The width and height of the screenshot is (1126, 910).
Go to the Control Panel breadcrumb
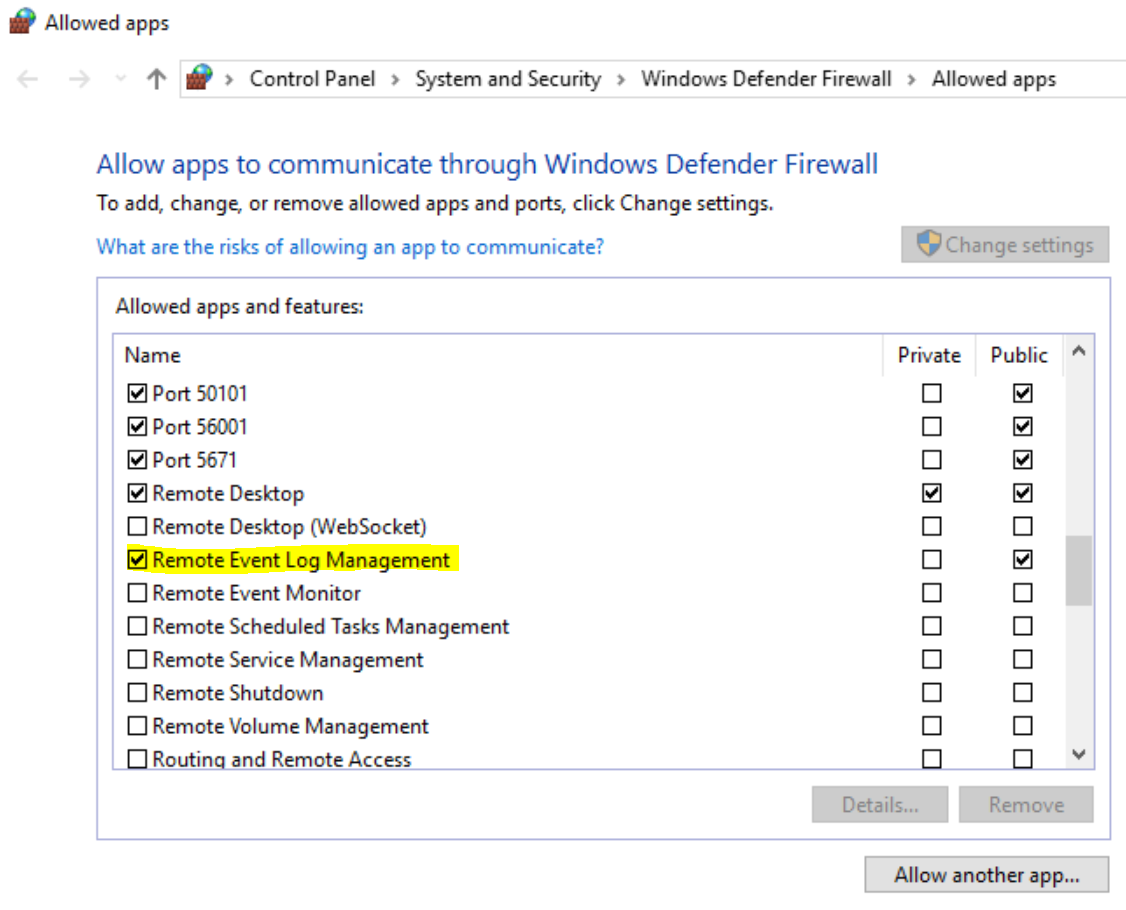pos(312,79)
